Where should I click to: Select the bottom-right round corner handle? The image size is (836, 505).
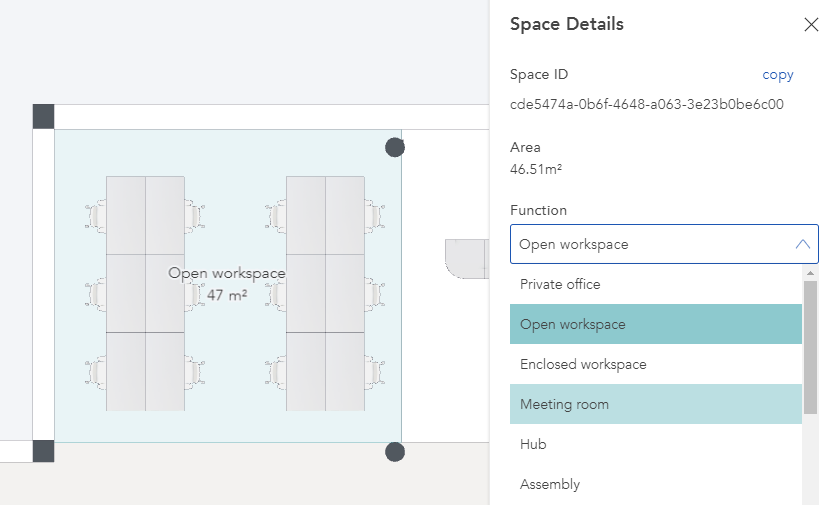pyautogui.click(x=395, y=452)
